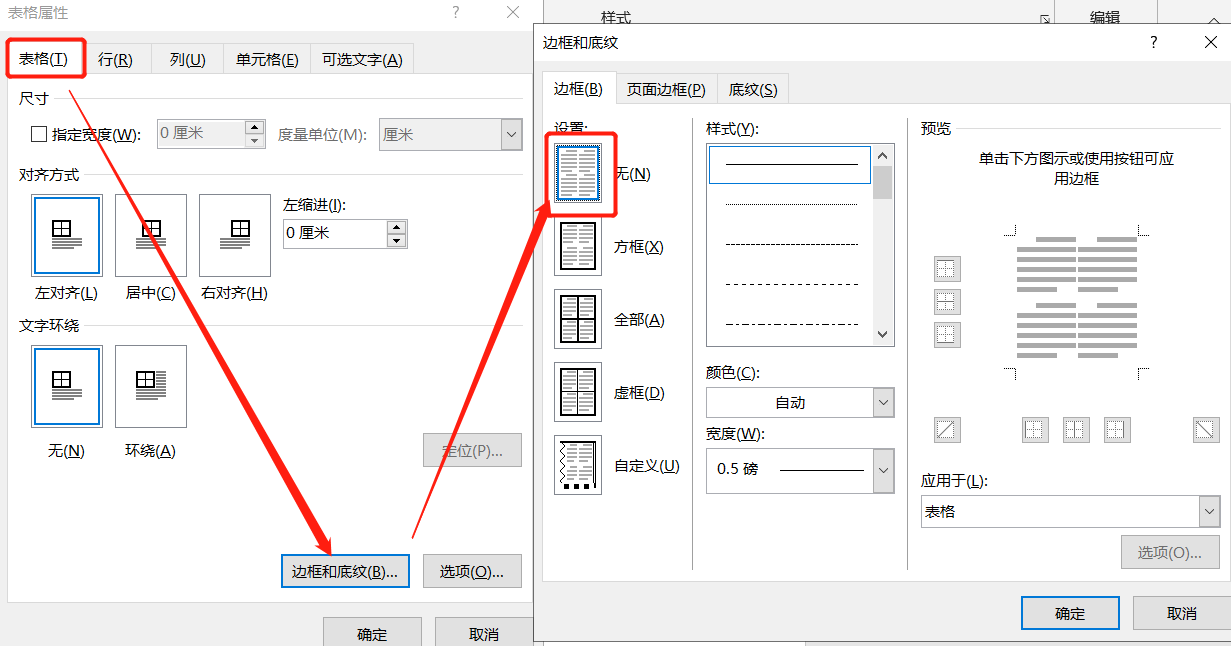Select the 无 (None) border setting icon

click(578, 173)
